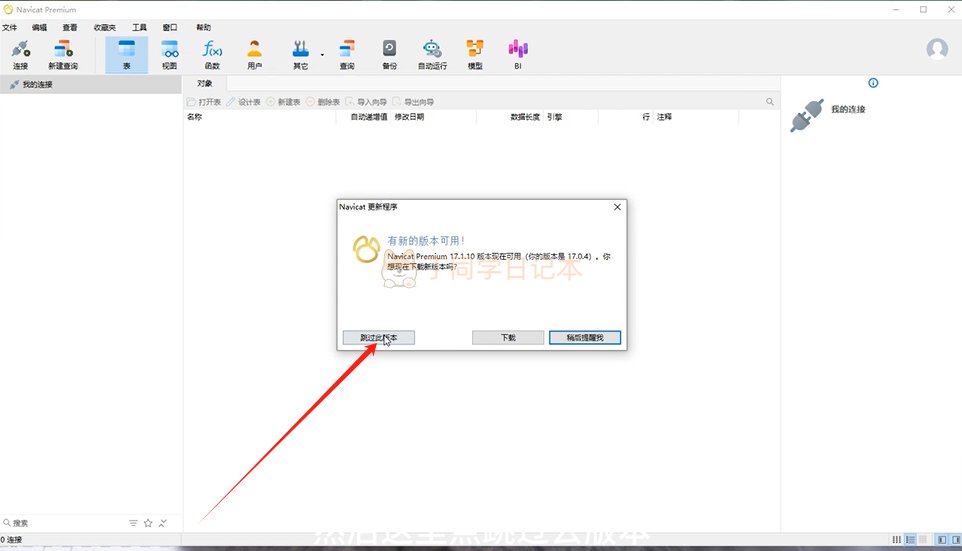The image size is (962, 551).
Task: Click 我的连接 label in right info panel
Action: (x=848, y=109)
